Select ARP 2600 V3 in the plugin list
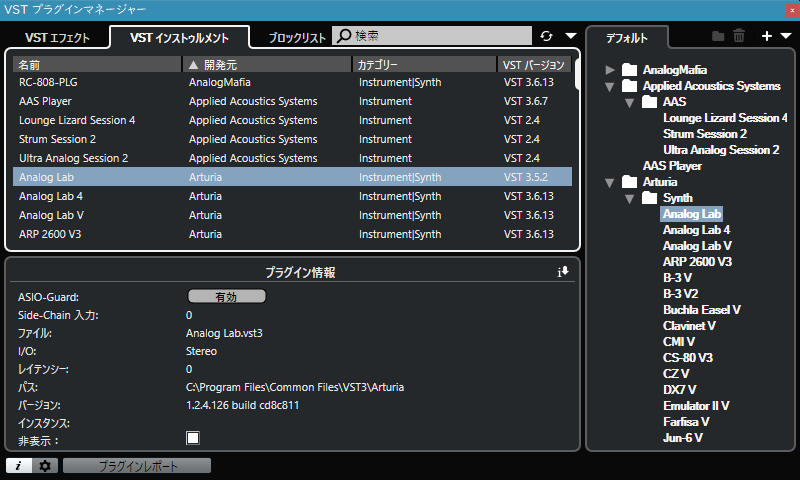800x480 pixels. (x=292, y=234)
